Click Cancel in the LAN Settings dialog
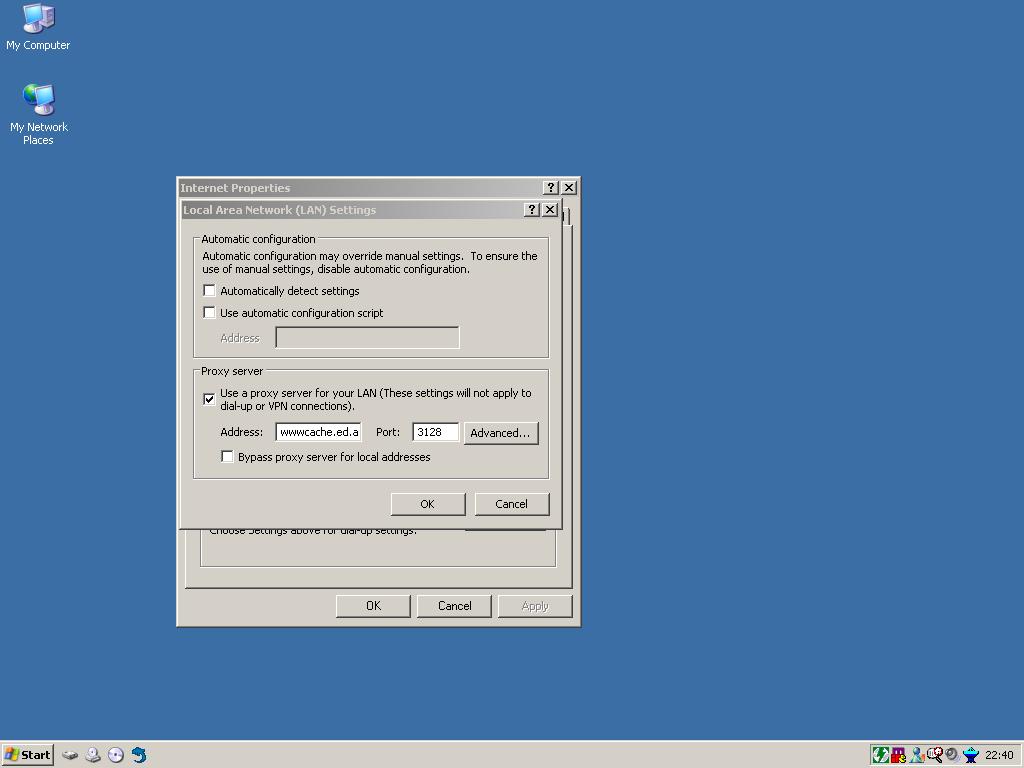1024x768 pixels. (x=511, y=504)
